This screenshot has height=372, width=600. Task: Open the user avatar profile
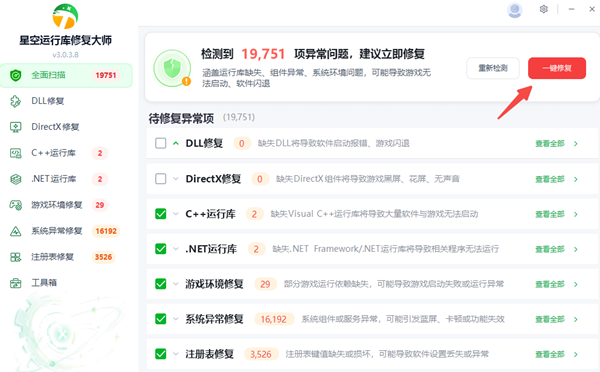click(x=515, y=10)
